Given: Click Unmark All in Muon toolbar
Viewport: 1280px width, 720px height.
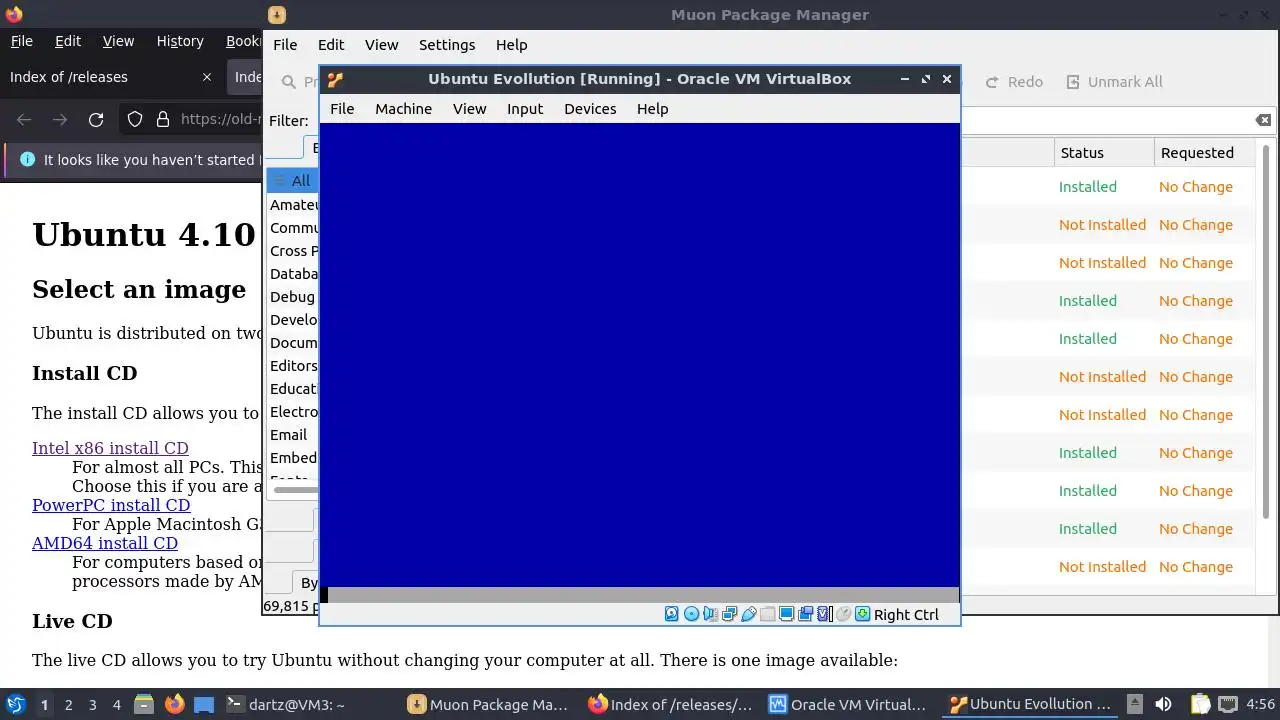Looking at the screenshot, I should pos(1113,82).
